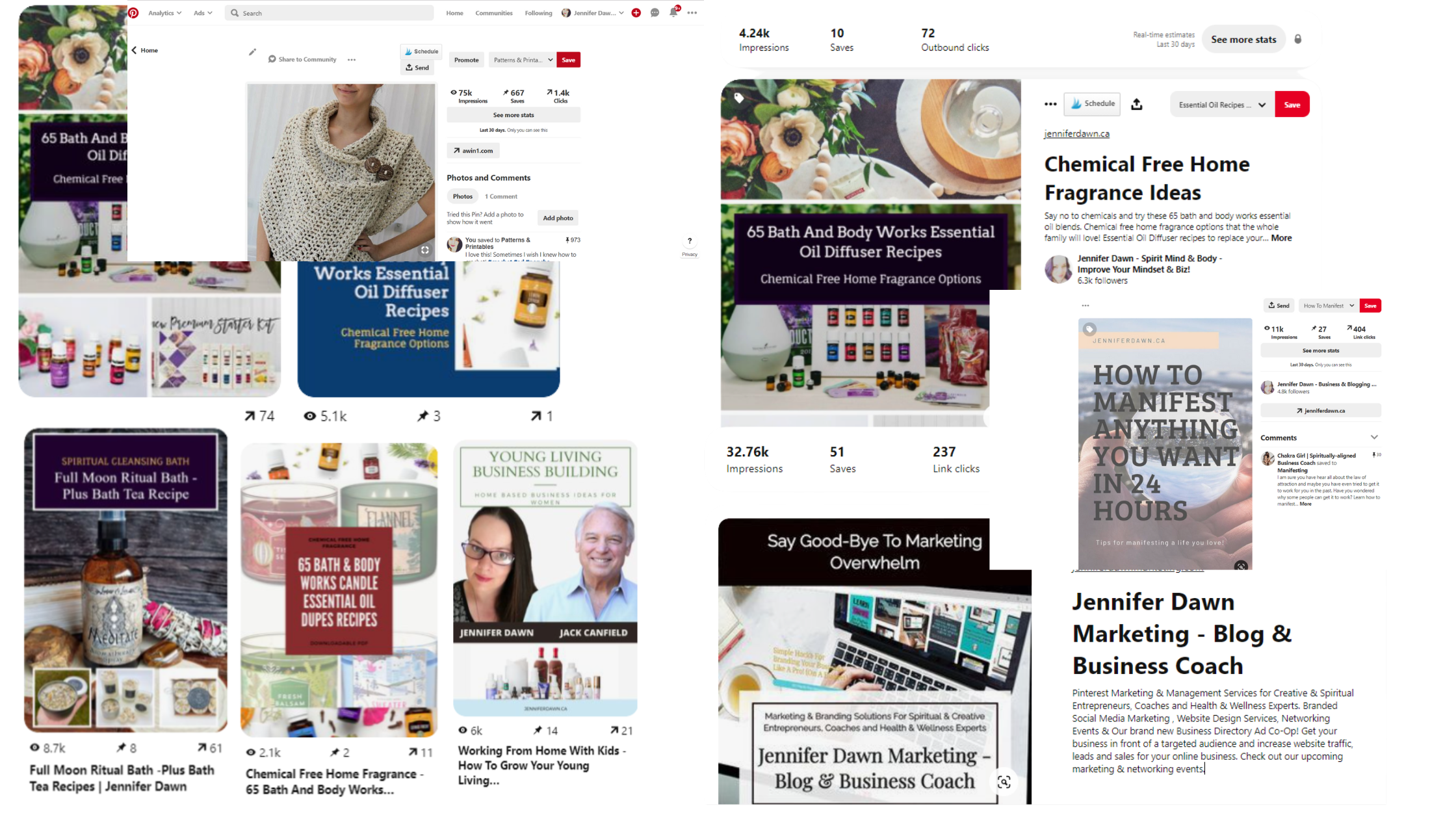Click the Pinterest logo icon
The width and height of the screenshot is (1456, 819).
click(133, 13)
